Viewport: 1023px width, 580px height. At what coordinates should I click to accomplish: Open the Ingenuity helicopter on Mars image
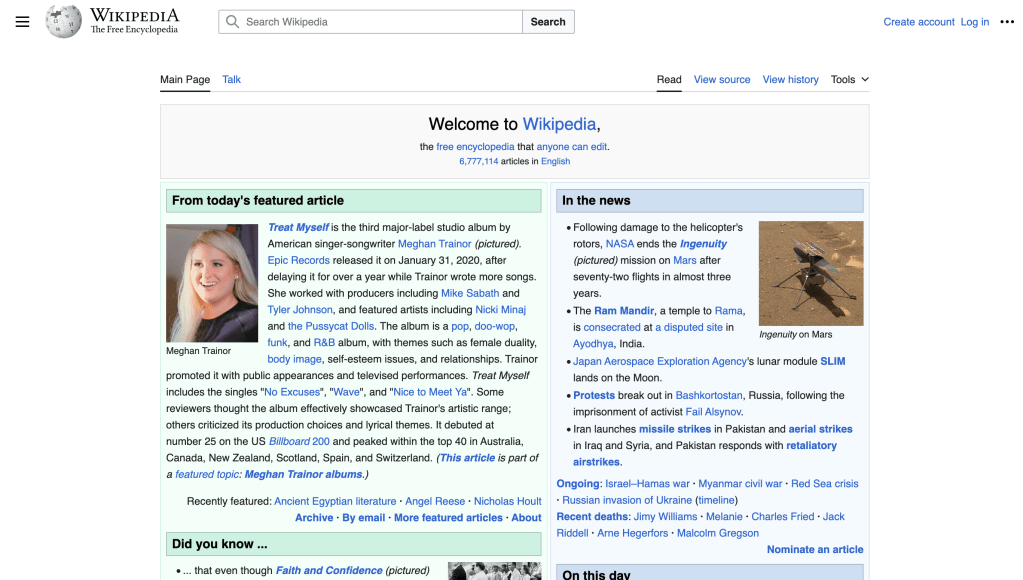click(810, 273)
